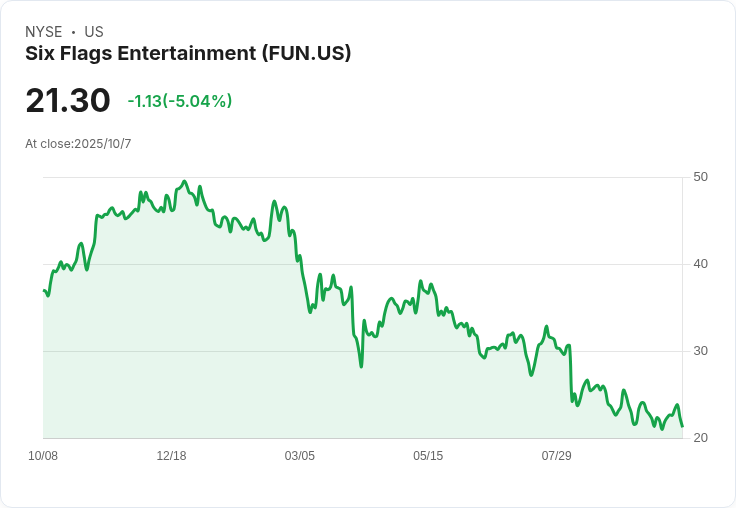The width and height of the screenshot is (736, 508).
Task: Click the 05/15 date axis label
Action: [428, 456]
